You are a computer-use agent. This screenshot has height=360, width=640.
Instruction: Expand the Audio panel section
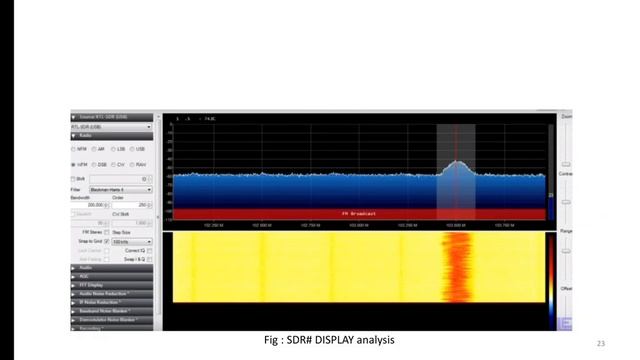pos(112,268)
